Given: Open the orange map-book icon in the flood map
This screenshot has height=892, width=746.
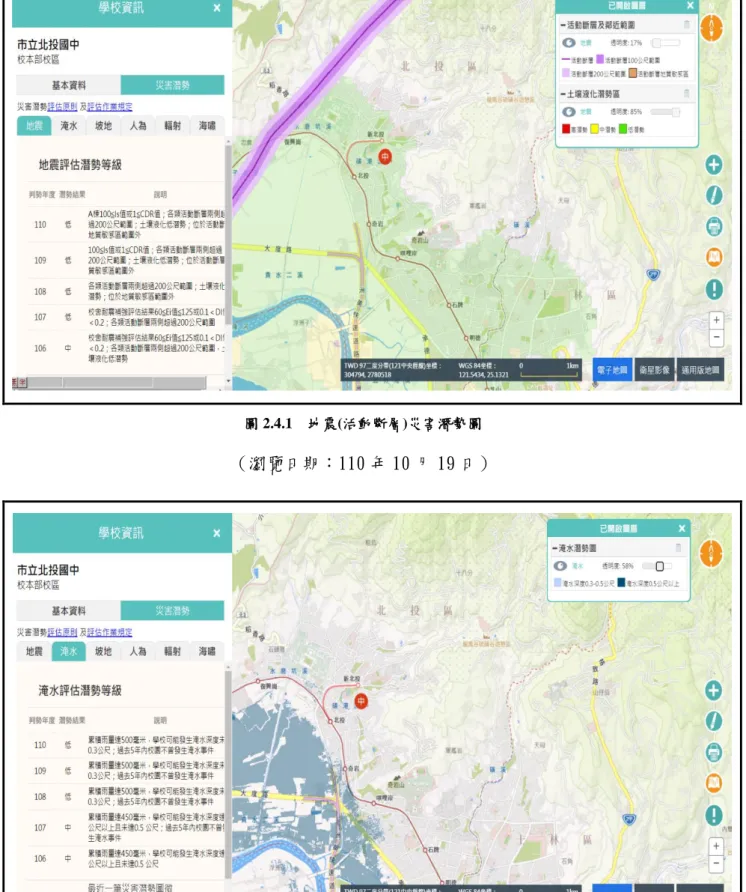Looking at the screenshot, I should pyautogui.click(x=714, y=783).
